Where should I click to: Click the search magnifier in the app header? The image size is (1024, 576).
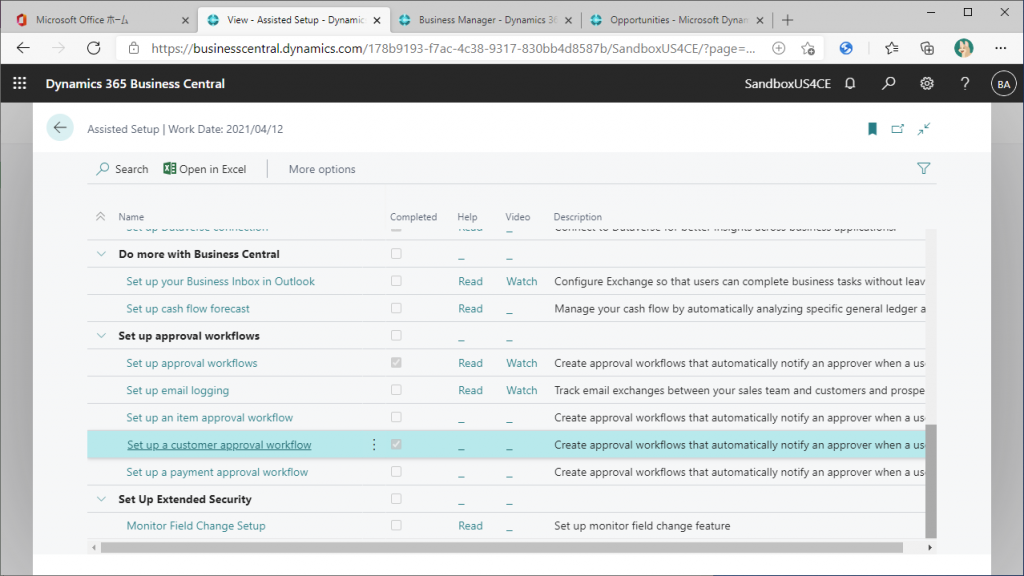tap(888, 84)
